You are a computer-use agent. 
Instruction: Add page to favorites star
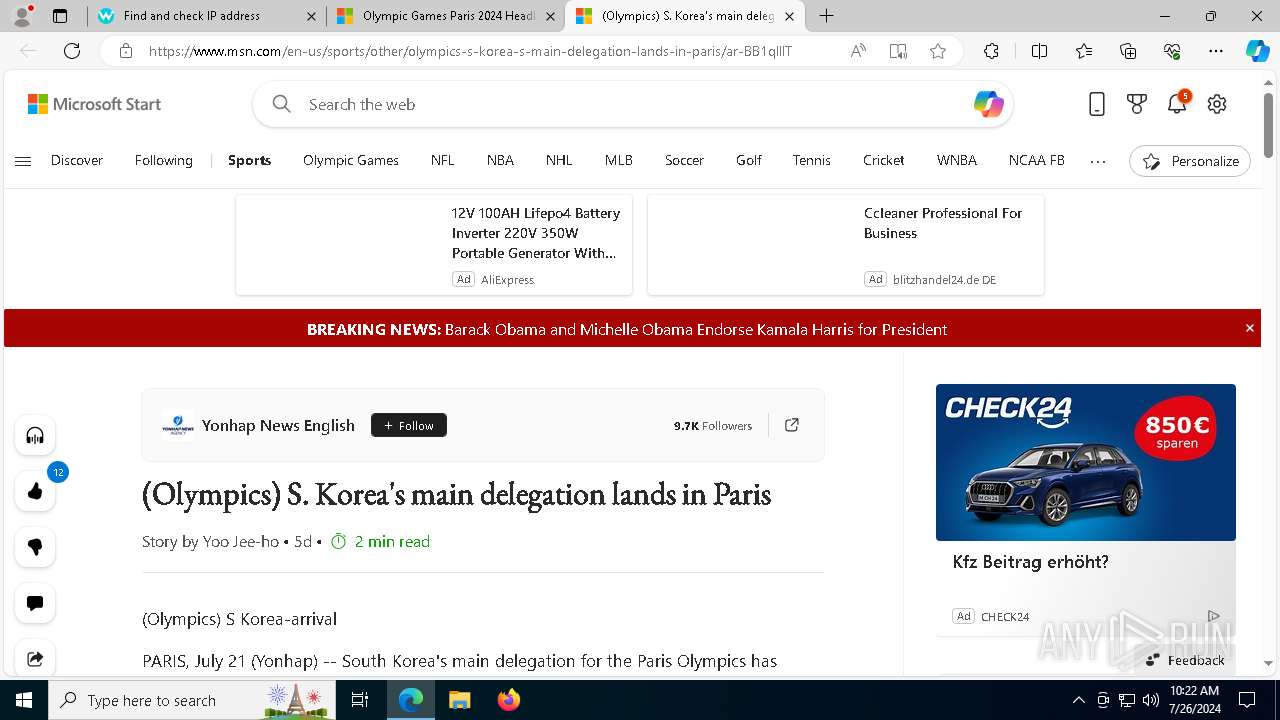[938, 51]
